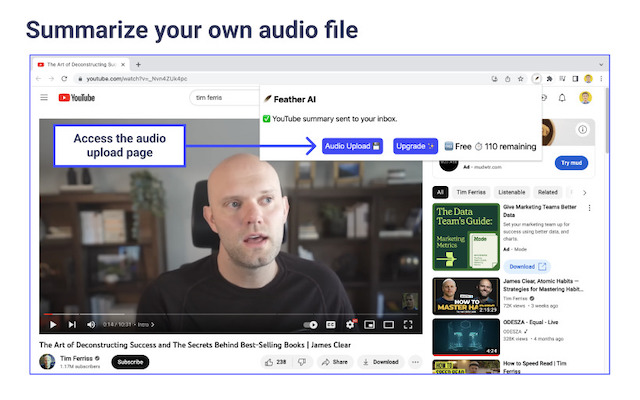Reload the page
Screen dimensions: 640x400
(x=64, y=78)
